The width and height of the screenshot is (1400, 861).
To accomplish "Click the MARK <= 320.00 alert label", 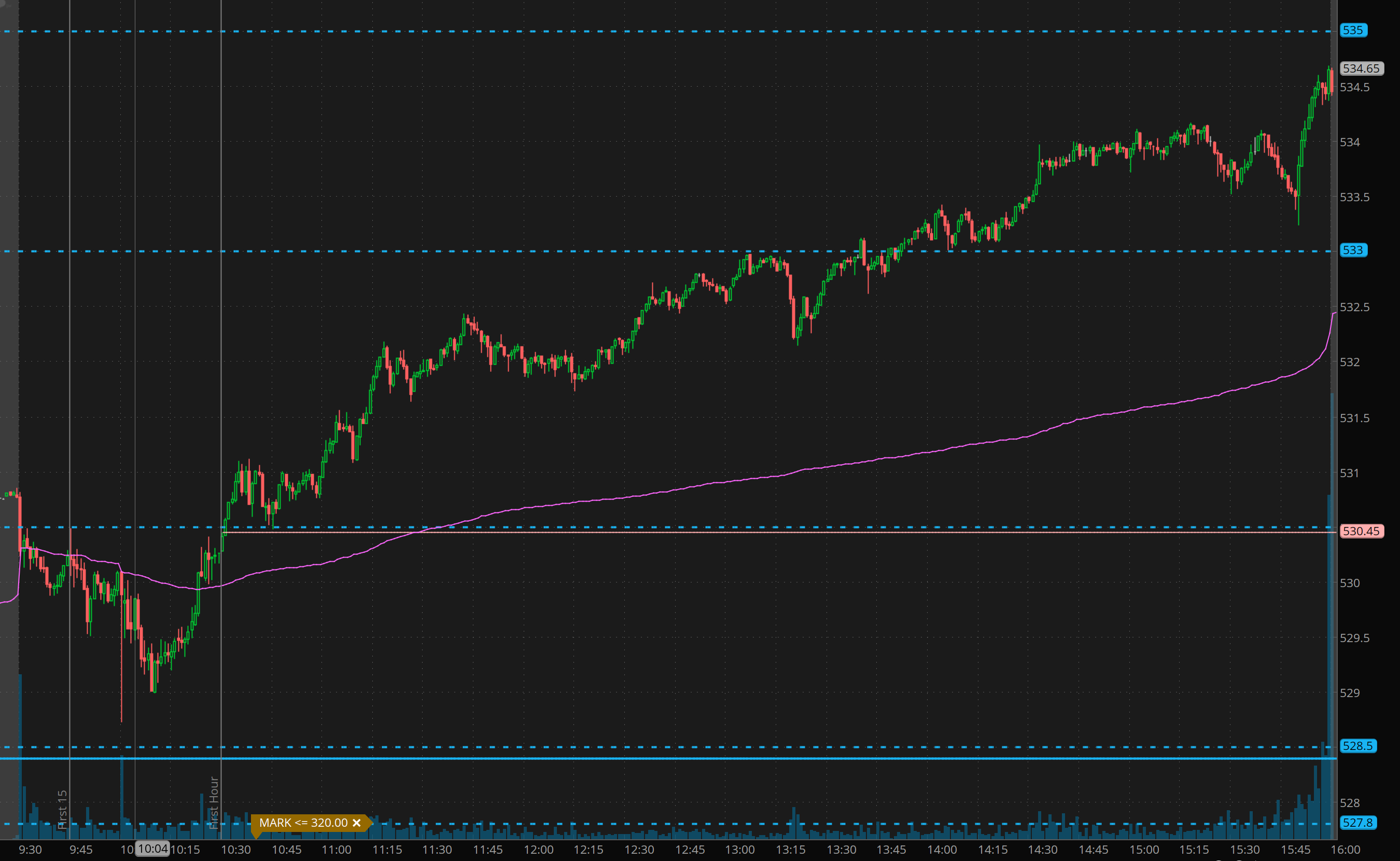I will (x=303, y=823).
